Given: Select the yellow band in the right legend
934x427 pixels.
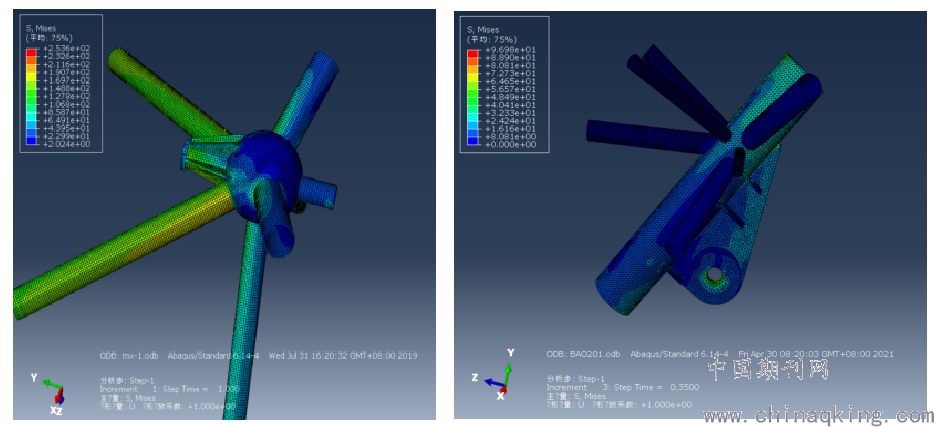Looking at the screenshot, I should [472, 77].
